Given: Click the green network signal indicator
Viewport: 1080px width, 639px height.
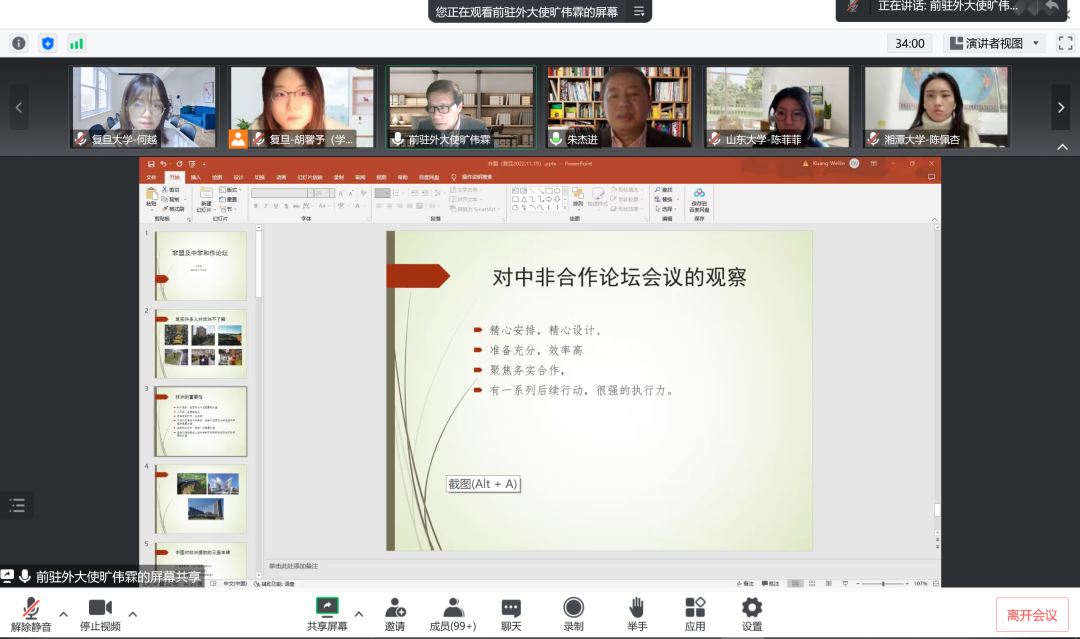Looking at the screenshot, I should tap(76, 43).
